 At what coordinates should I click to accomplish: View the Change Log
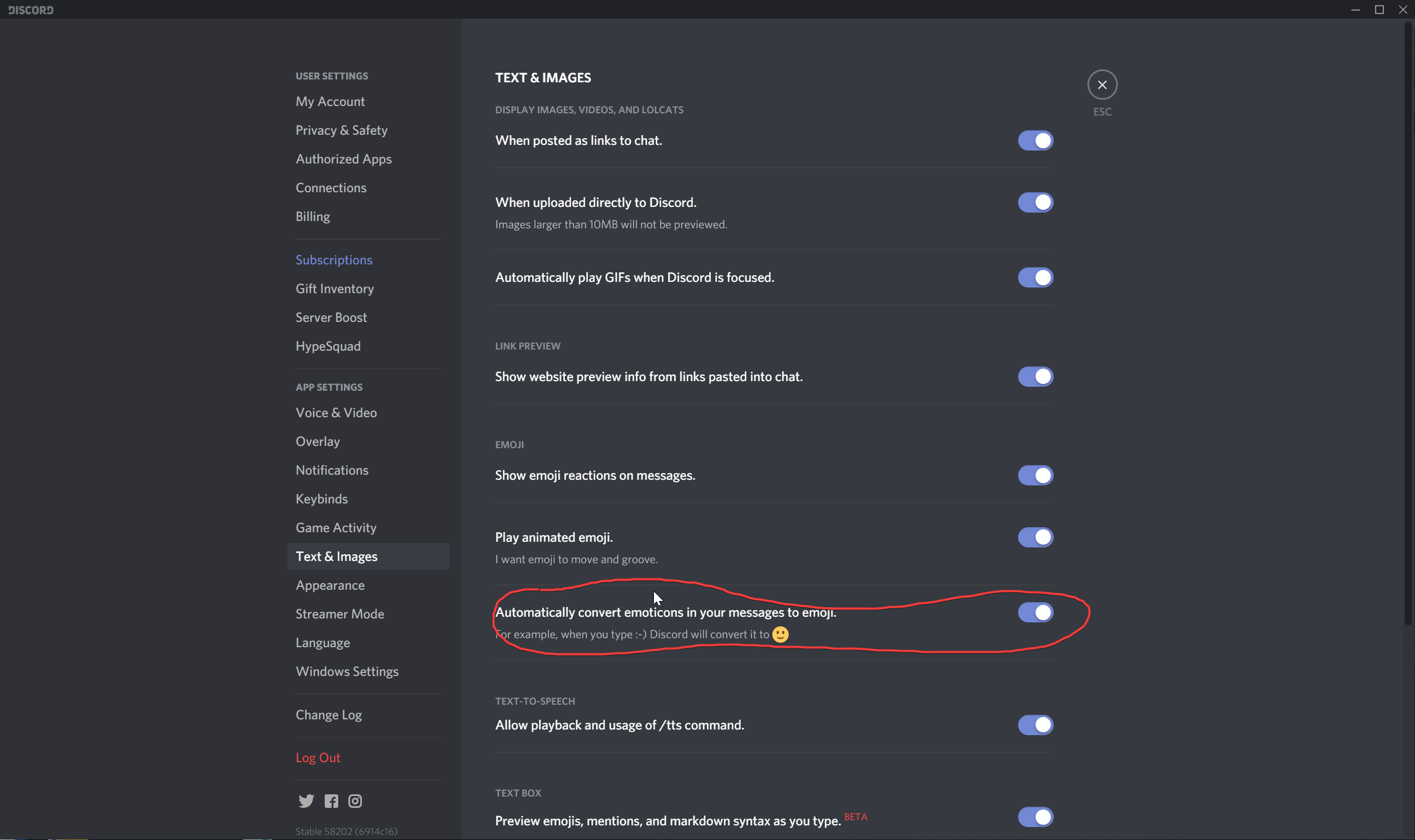[328, 715]
